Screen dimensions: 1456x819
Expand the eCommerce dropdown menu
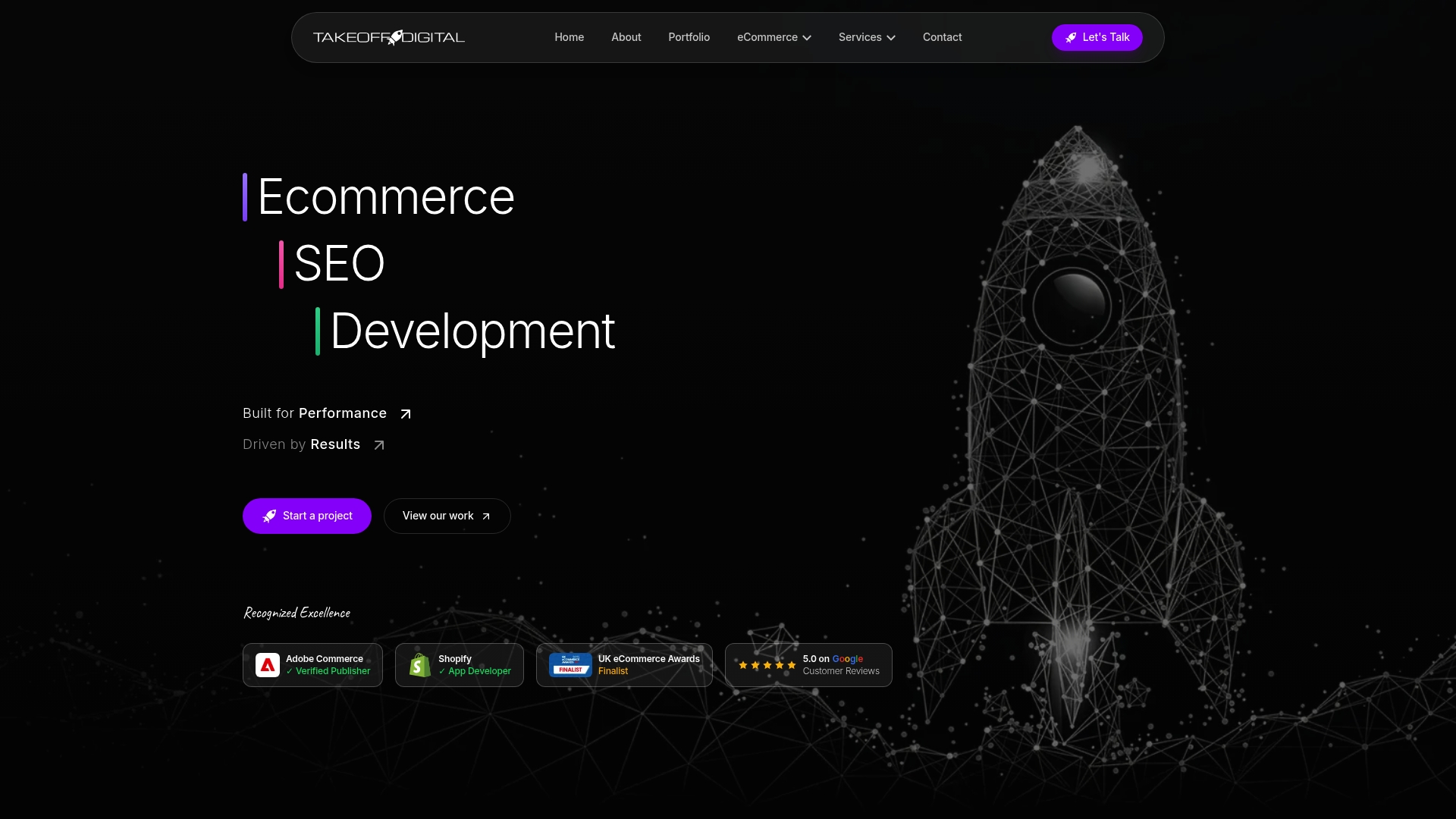pyautogui.click(x=774, y=37)
